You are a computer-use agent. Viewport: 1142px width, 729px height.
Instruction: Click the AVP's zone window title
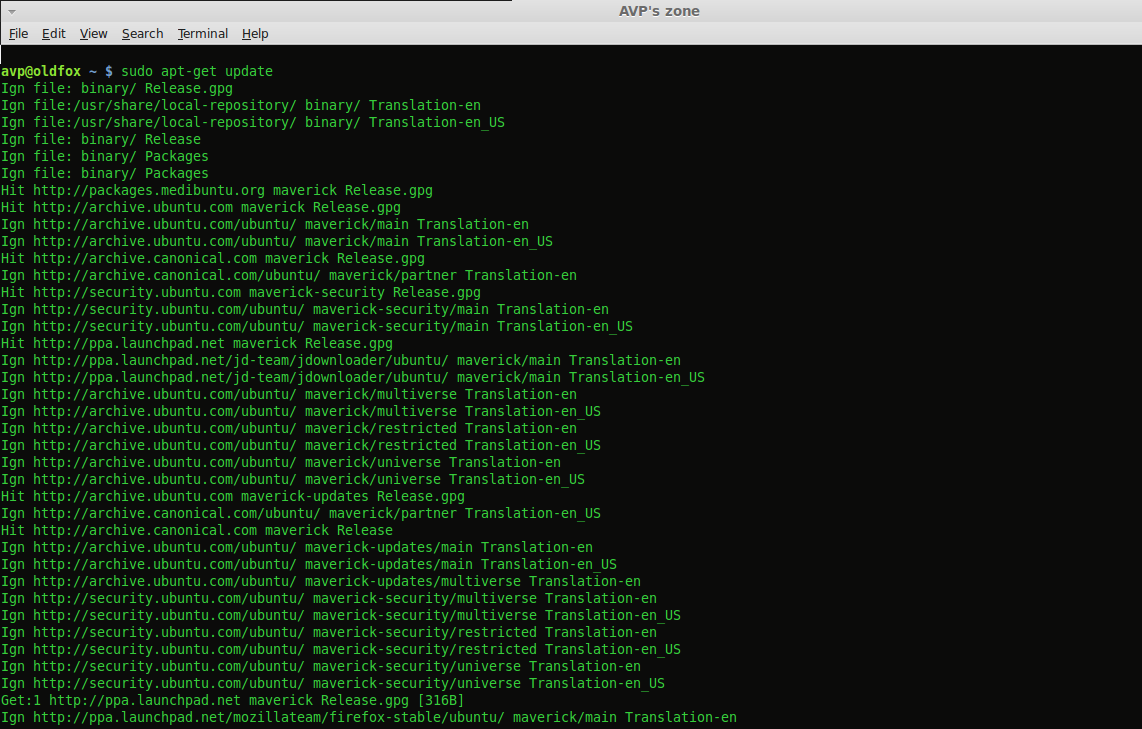pyautogui.click(x=659, y=11)
